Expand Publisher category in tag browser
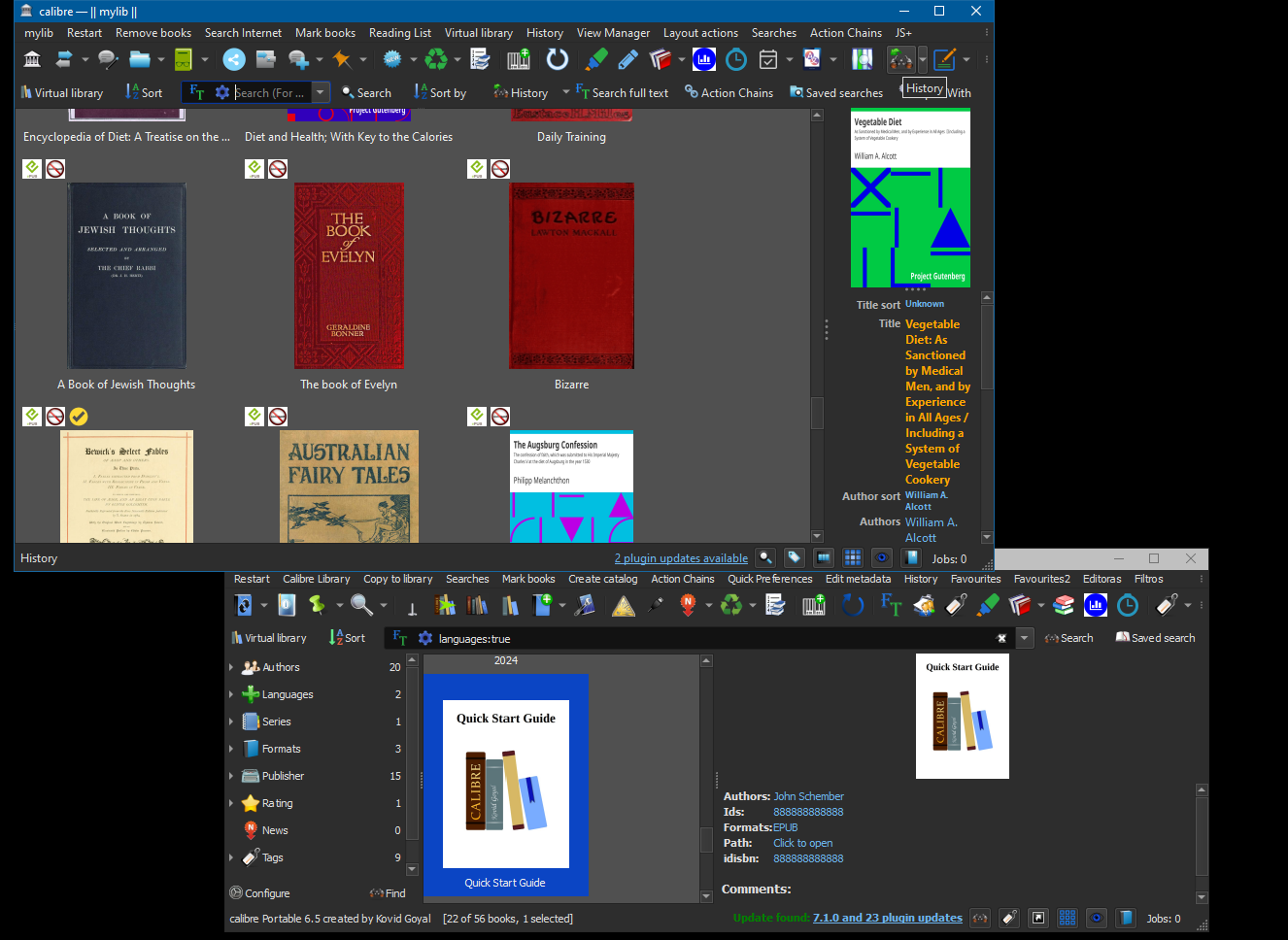Image resolution: width=1288 pixels, height=940 pixels. (231, 776)
